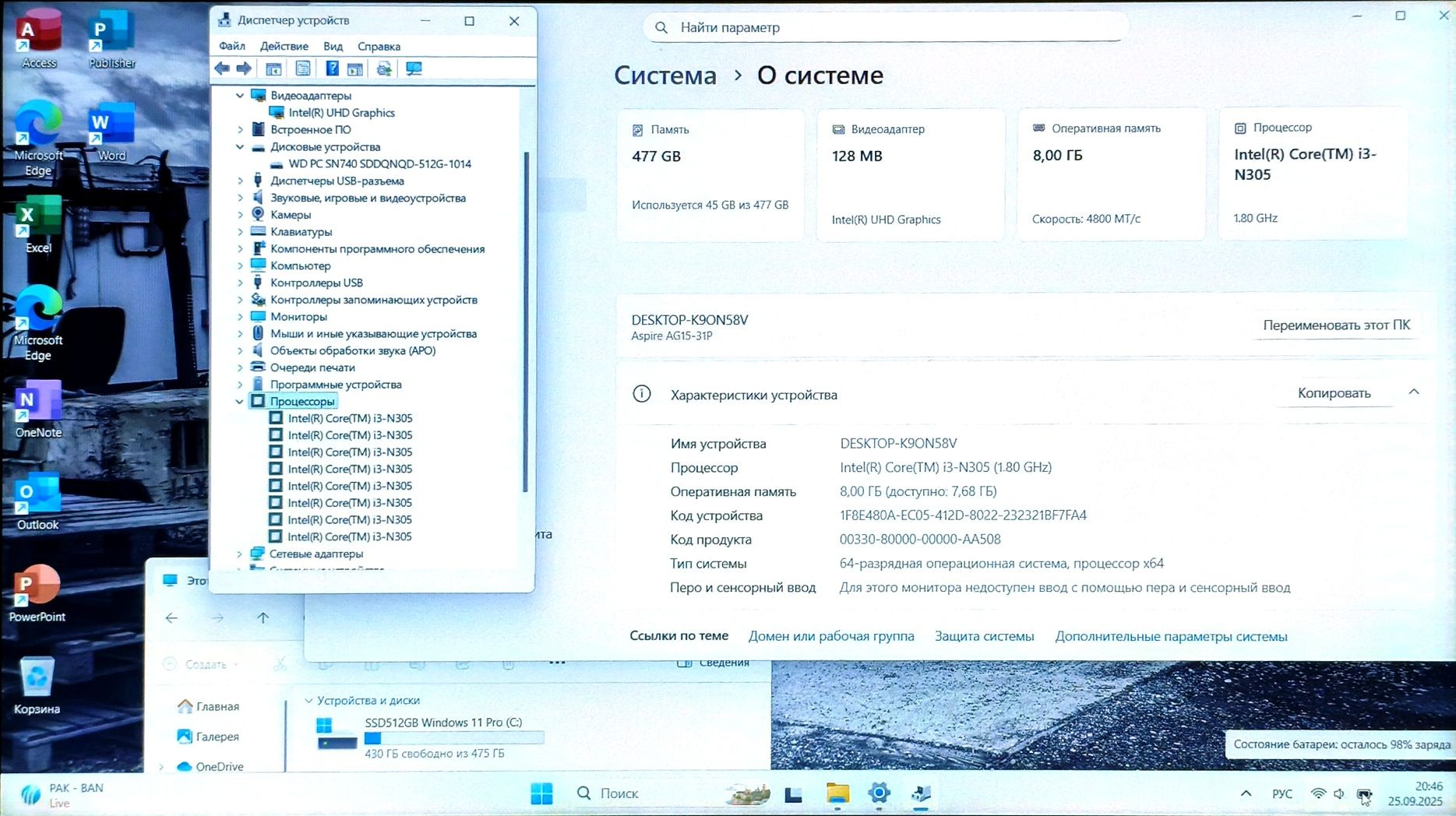Click Device Manager vertical scrollbar

point(525,321)
